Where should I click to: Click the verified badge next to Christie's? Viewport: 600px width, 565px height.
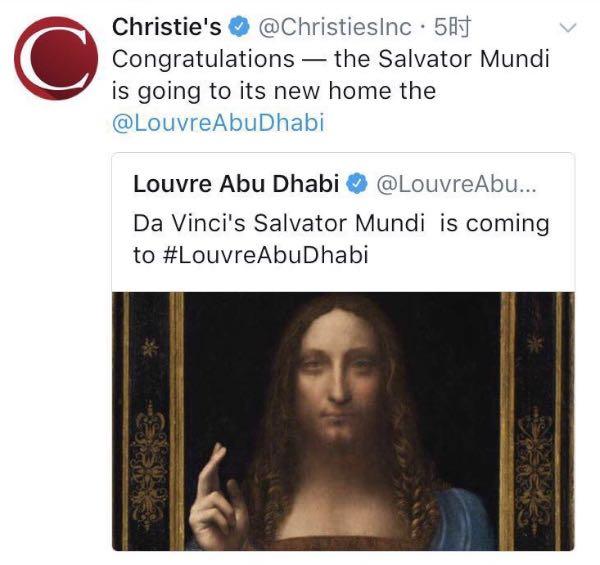click(x=241, y=27)
